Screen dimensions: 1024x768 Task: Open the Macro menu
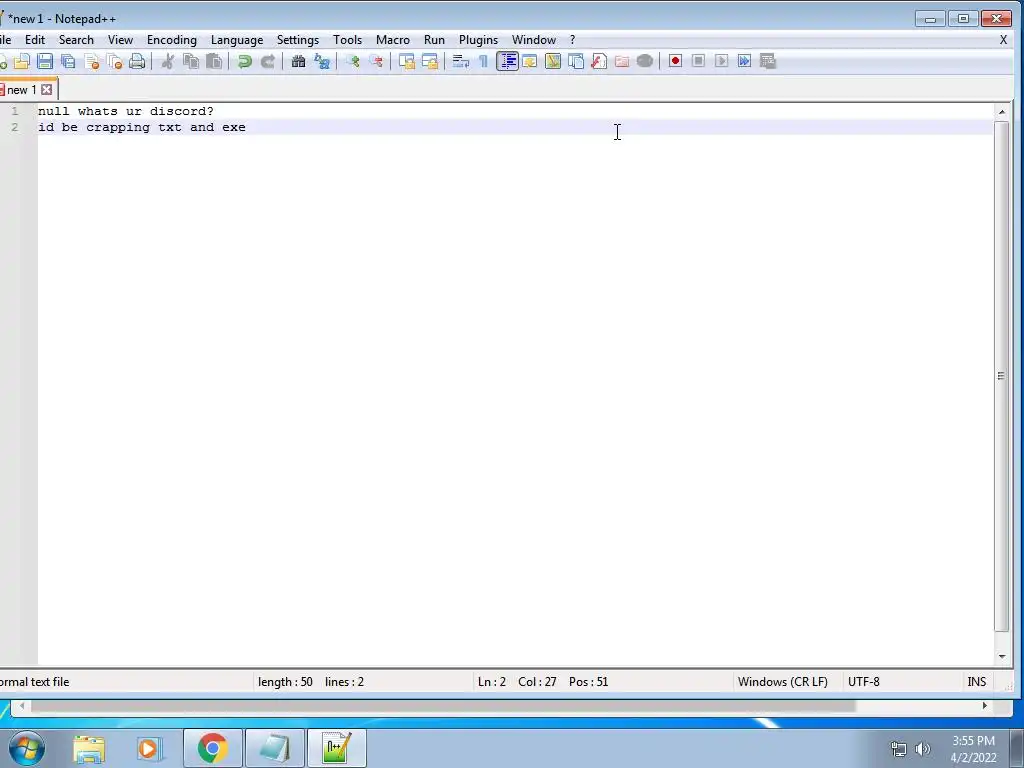point(392,40)
